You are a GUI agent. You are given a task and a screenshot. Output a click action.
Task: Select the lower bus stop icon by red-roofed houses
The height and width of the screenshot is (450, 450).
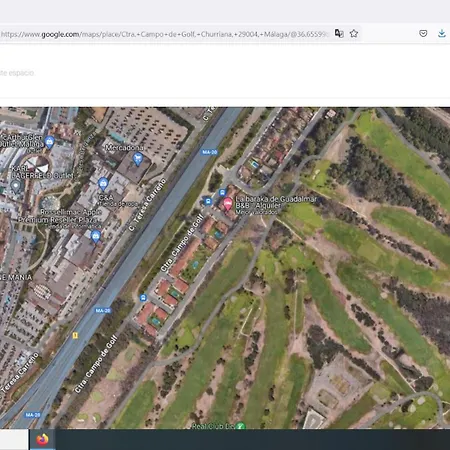[143, 297]
